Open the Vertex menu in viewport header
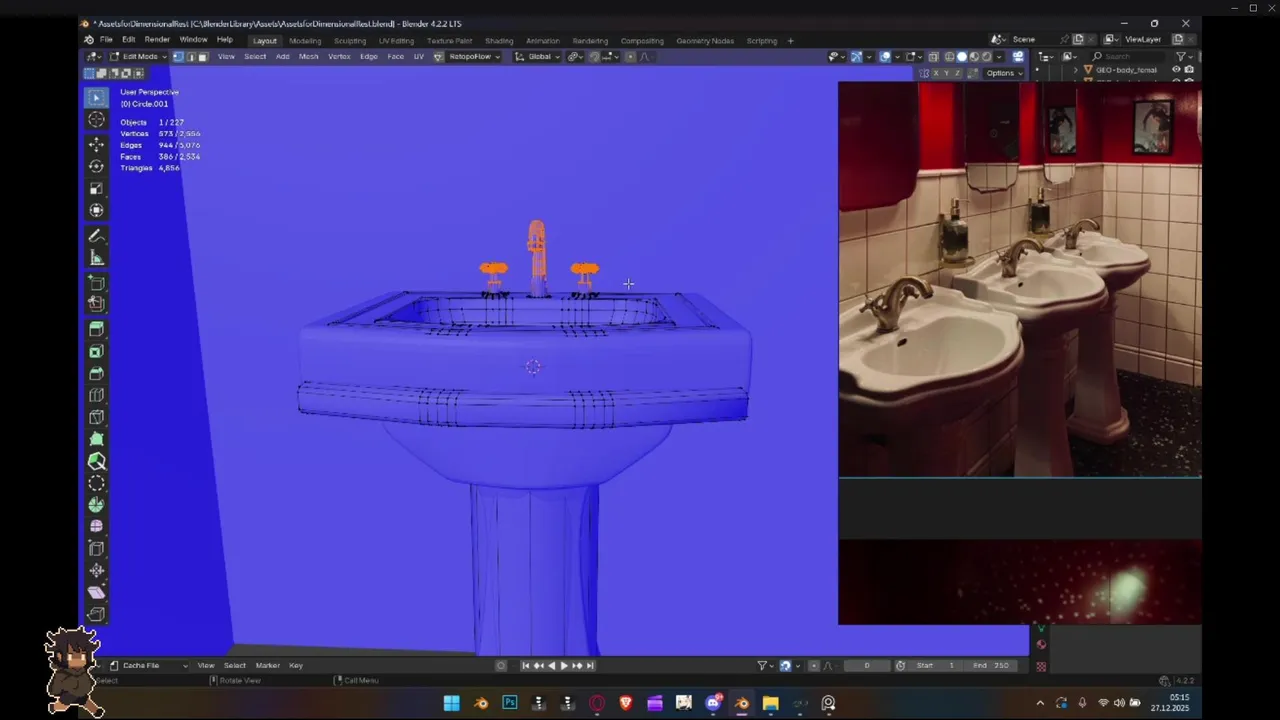This screenshot has width=1280, height=720. [x=339, y=57]
